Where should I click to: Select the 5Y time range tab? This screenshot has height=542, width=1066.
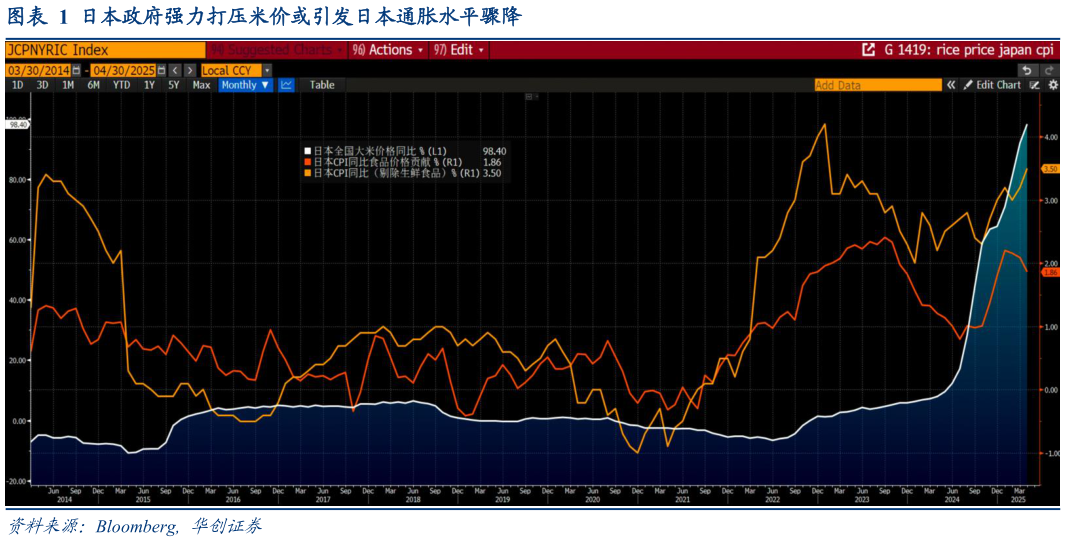[173, 85]
